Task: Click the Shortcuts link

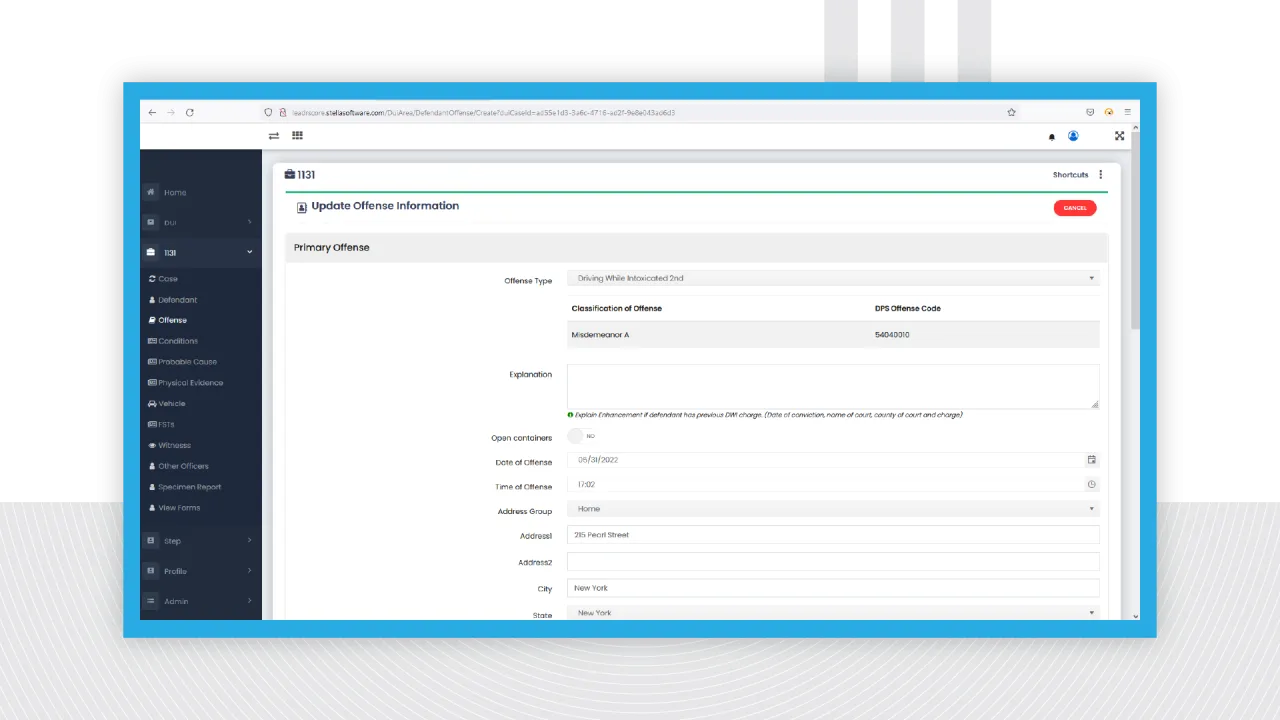Action: (1070, 175)
